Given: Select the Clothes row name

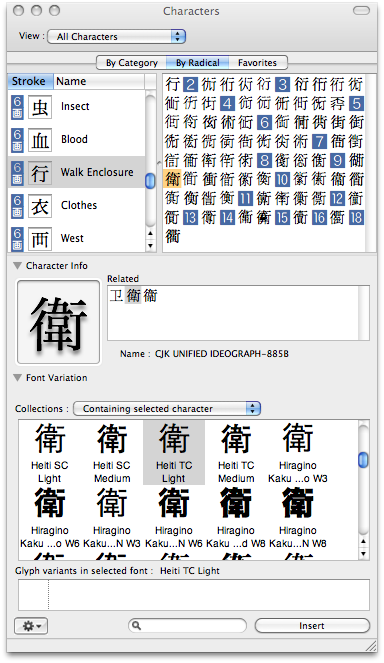Looking at the screenshot, I should (x=79, y=205).
